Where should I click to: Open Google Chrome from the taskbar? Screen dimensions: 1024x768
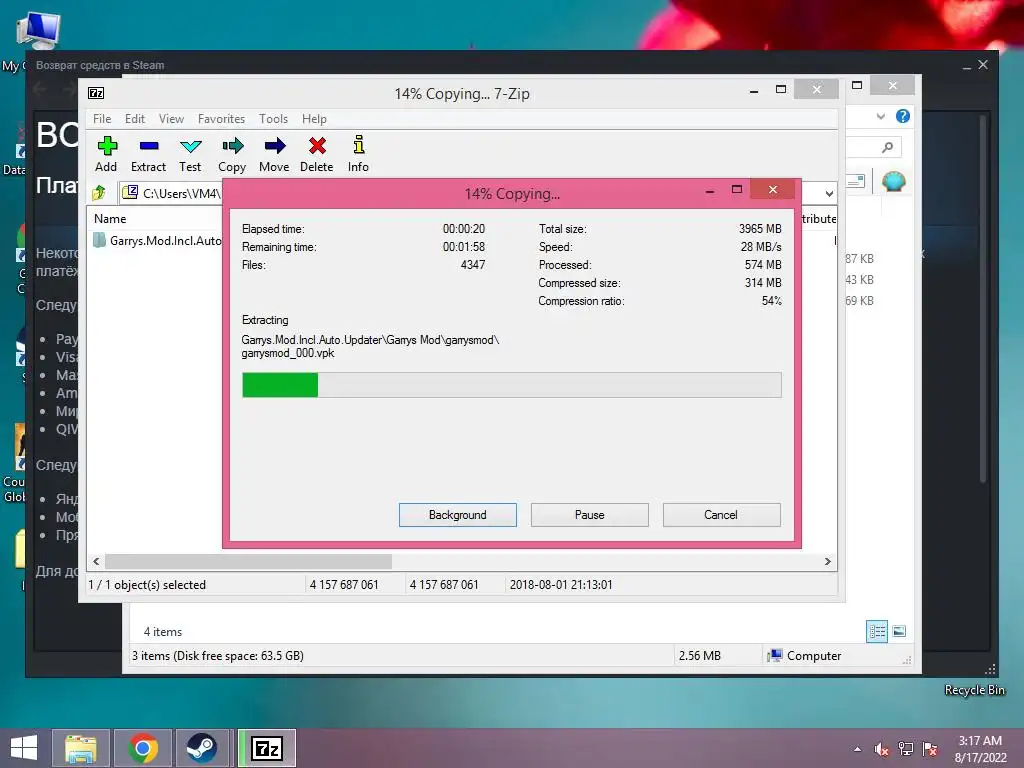coord(143,748)
